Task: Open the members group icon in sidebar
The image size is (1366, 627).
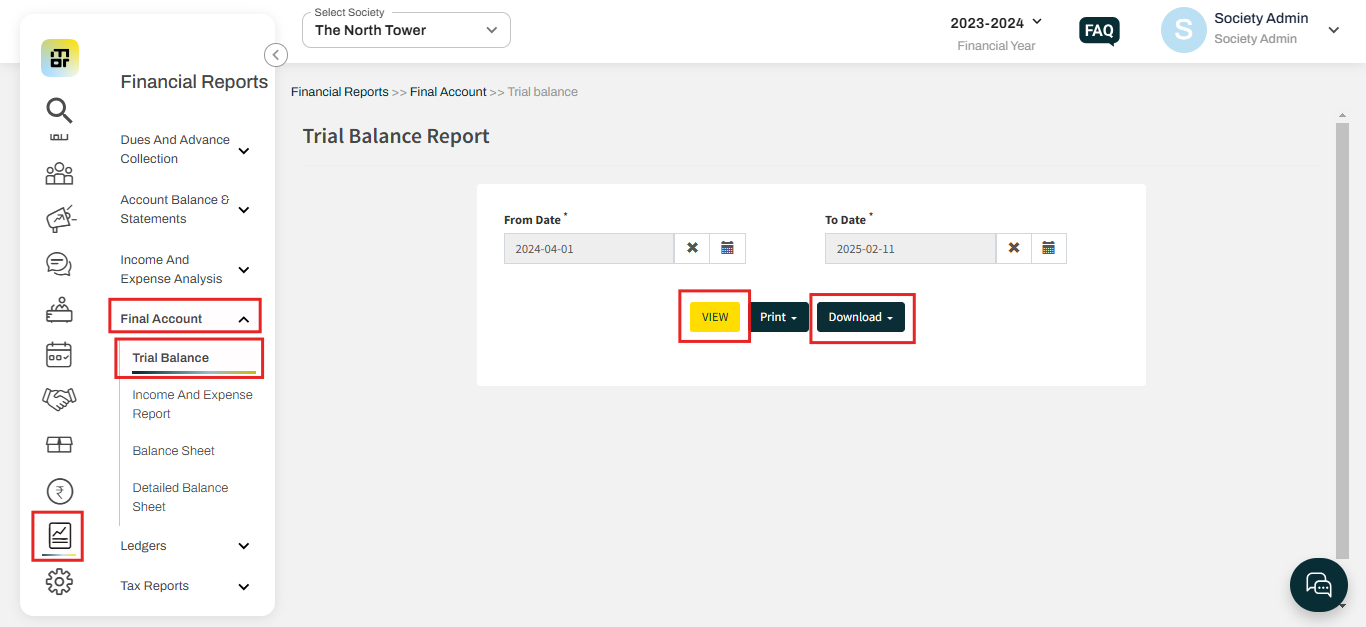Action: point(59,174)
